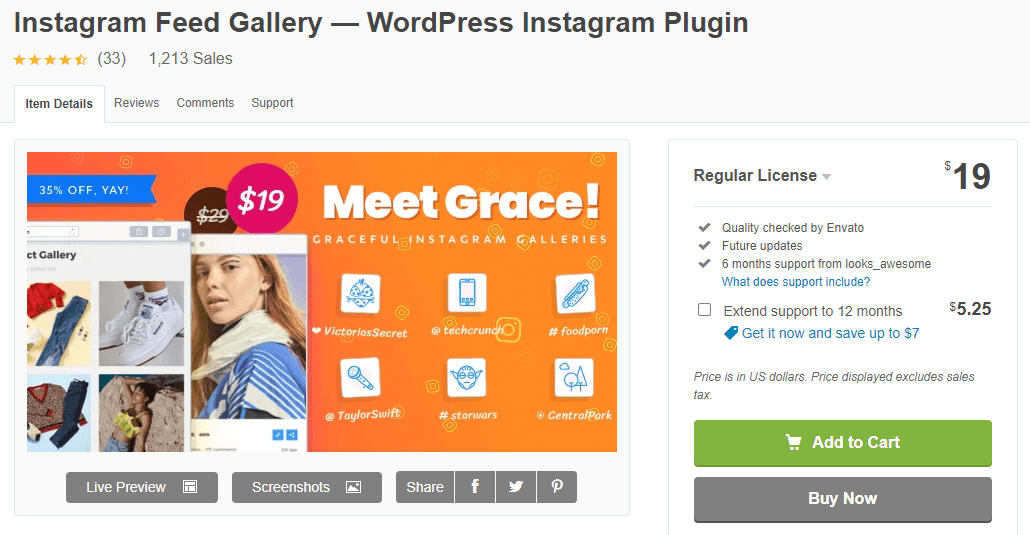Click 'Get it now and save up to $7'
Viewport: 1030px width, 535px height.
(x=830, y=333)
